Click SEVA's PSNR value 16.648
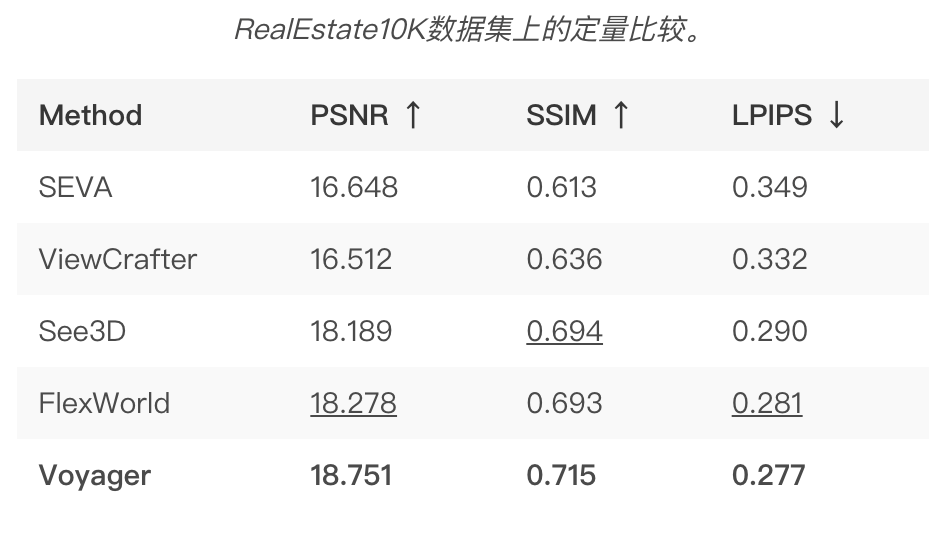Viewport: 932px width, 542px height. coord(354,187)
